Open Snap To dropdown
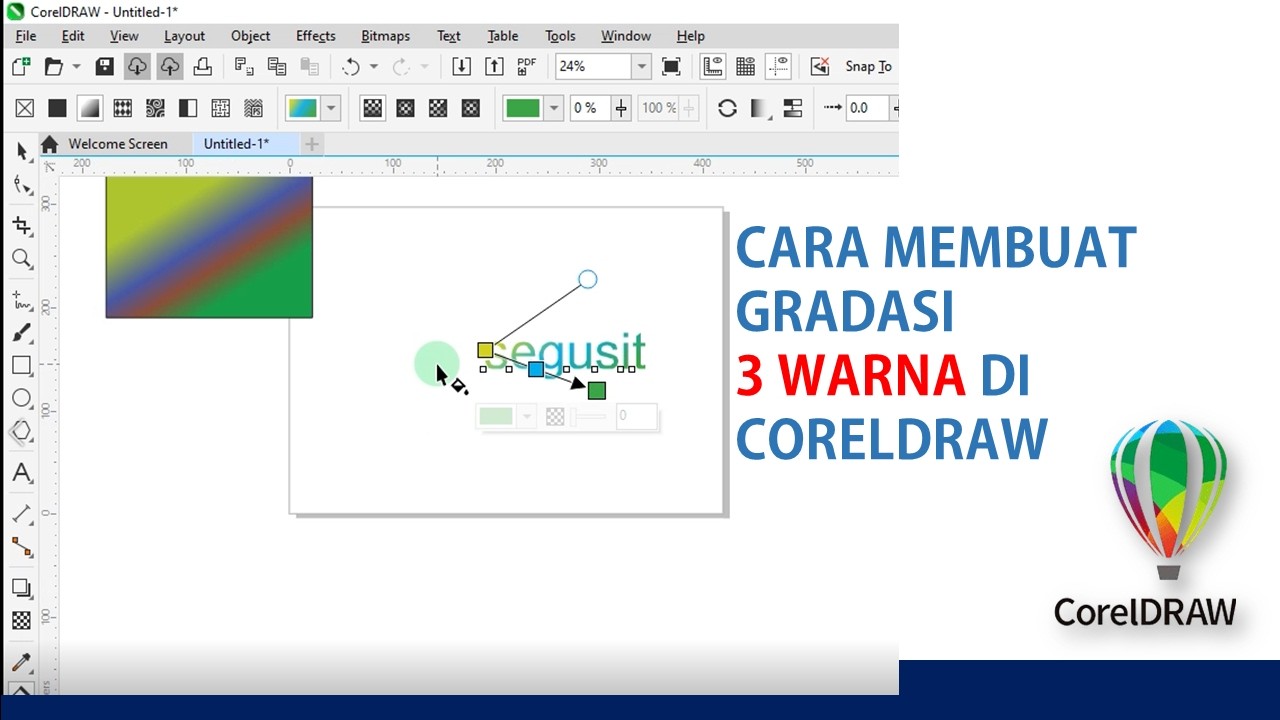The height and width of the screenshot is (720, 1280). 868,67
